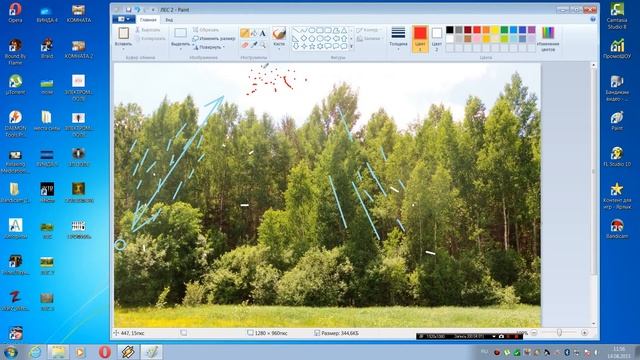Click the Вставить paste clipboard icon
The width and height of the screenshot is (640, 360).
coord(123,33)
